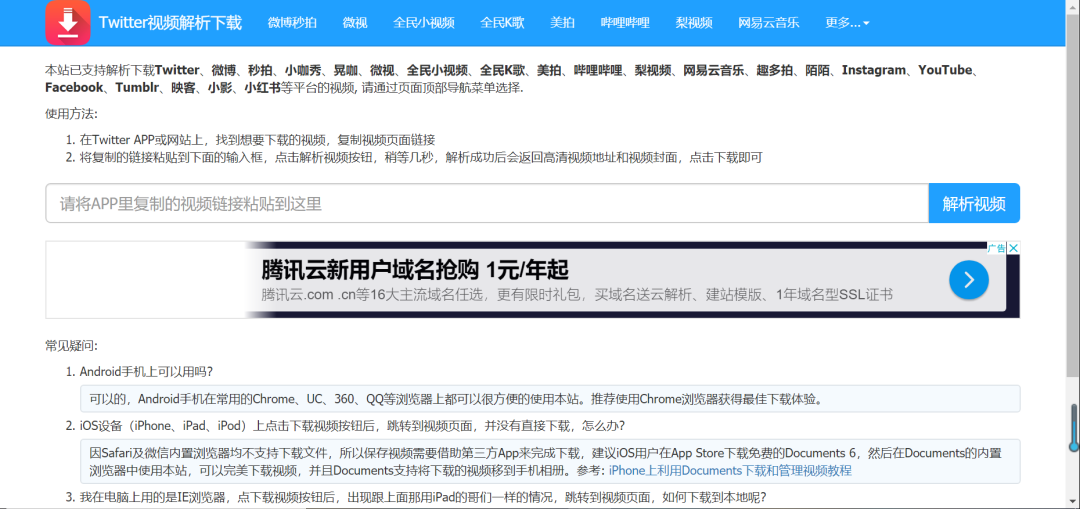
Task: Choose 哔哩哔哩 from the navbar
Action: coord(625,22)
